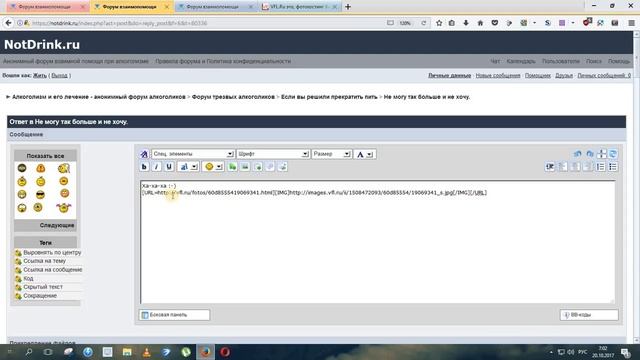Screen dimensions: 640x360
Task: Open the Windows notification center icon
Action: tap(625, 352)
